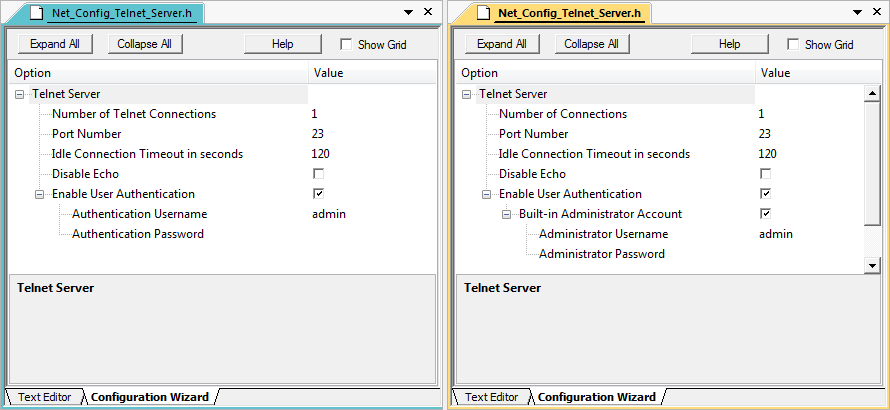
Task: Collapse Telnet Server node in right panel
Action: click(467, 94)
